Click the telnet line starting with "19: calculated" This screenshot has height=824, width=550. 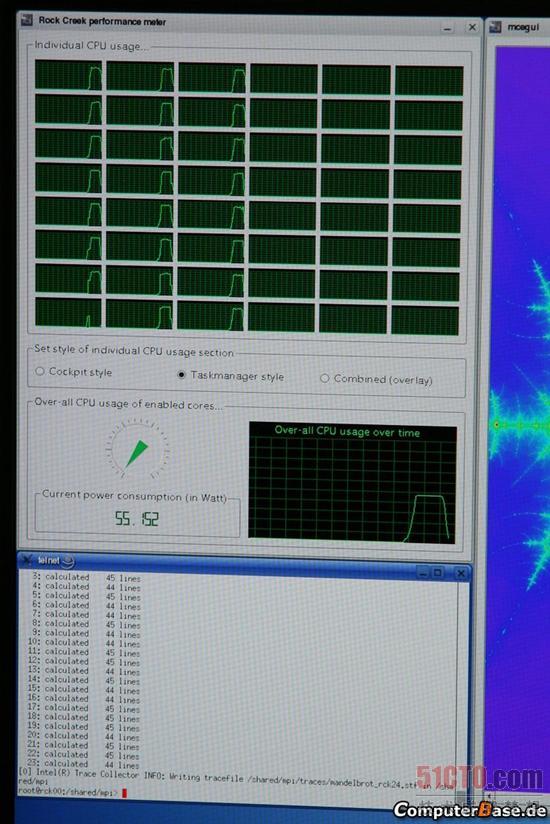pyautogui.click(x=84, y=727)
